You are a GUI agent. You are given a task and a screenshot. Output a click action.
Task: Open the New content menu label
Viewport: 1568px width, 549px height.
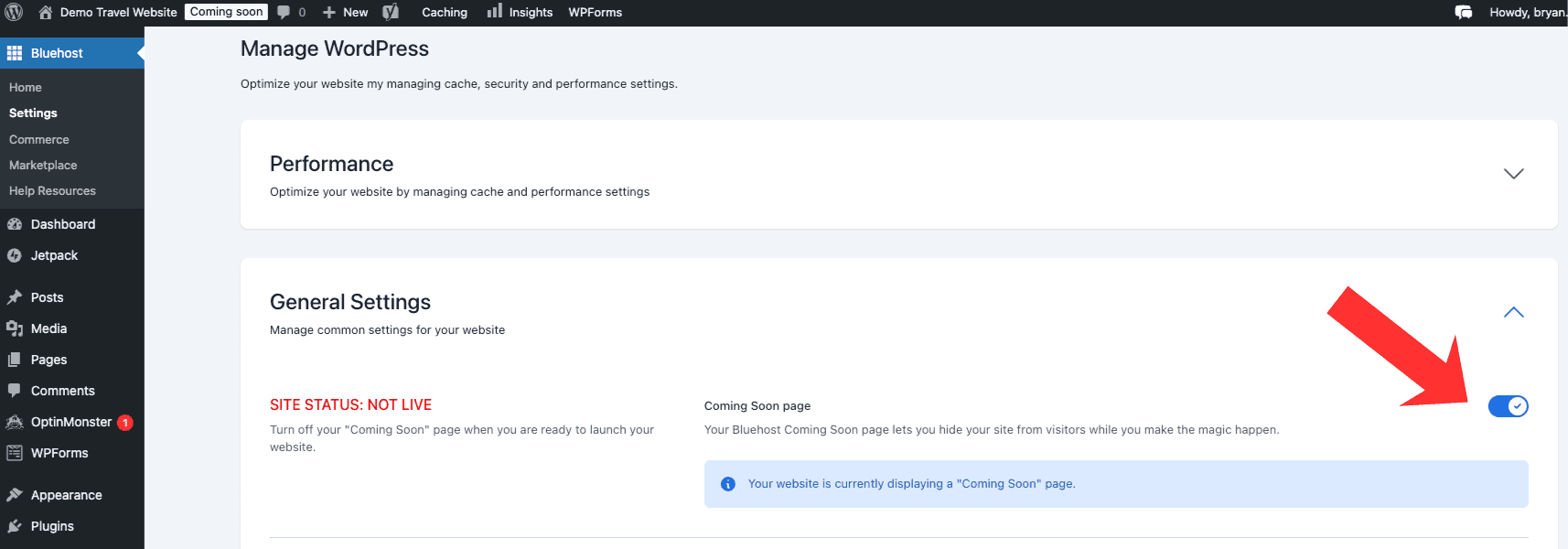pos(356,13)
